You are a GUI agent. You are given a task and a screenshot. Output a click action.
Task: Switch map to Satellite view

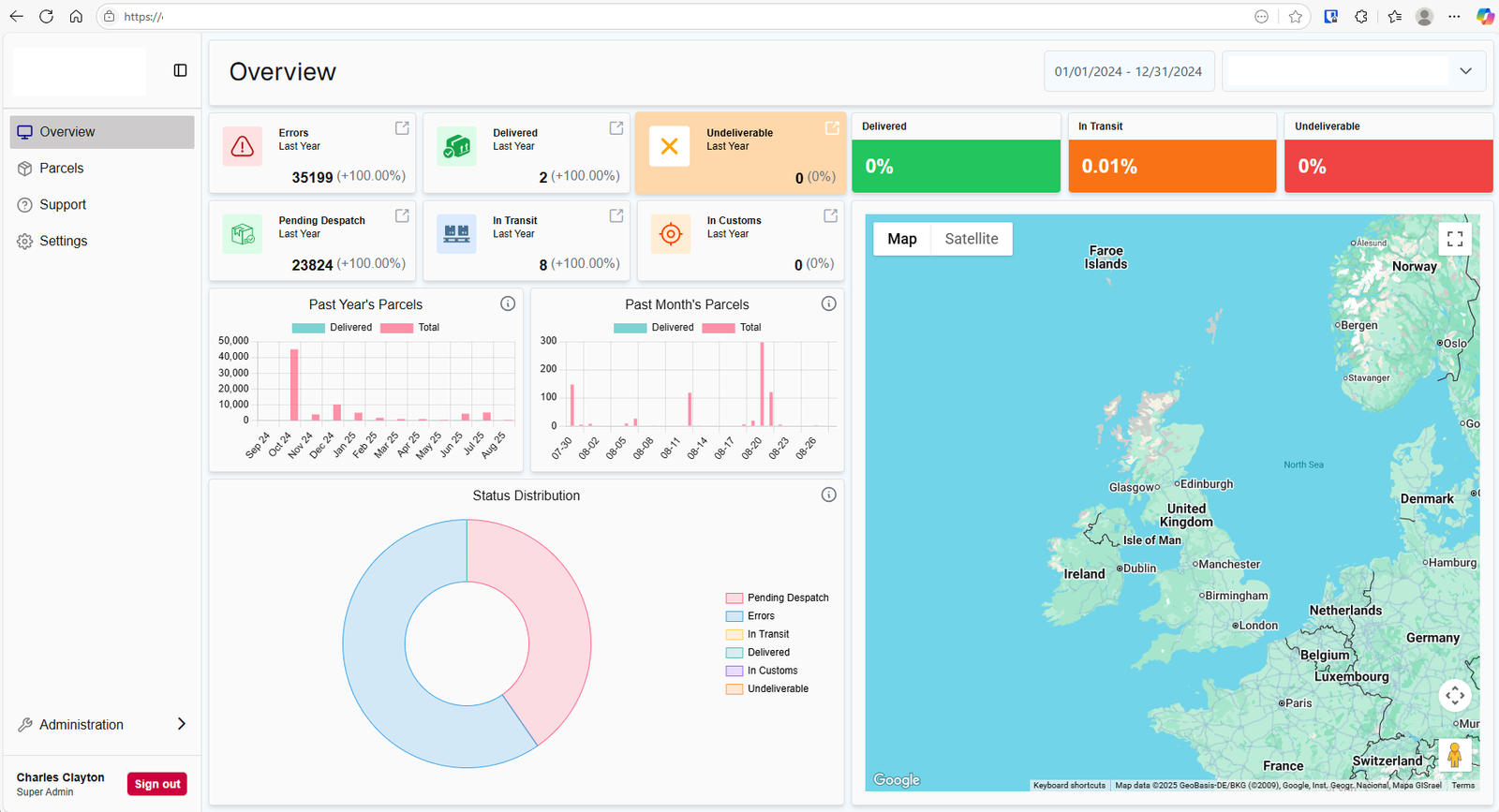pos(971,239)
